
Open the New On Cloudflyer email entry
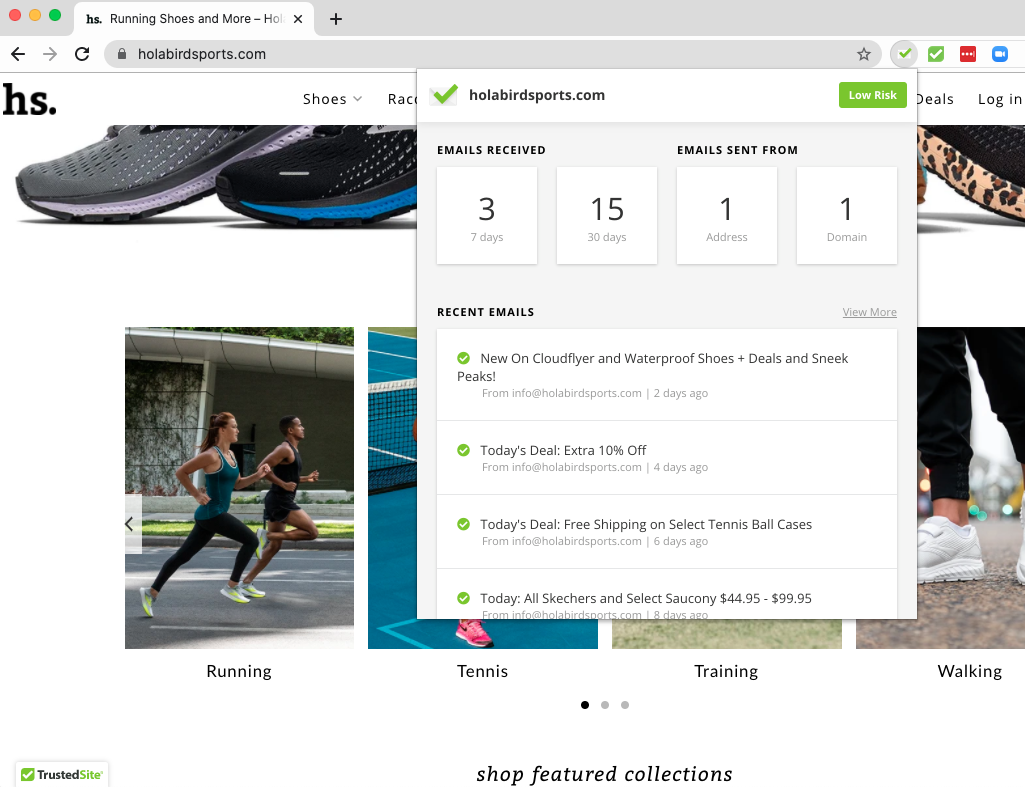click(667, 375)
